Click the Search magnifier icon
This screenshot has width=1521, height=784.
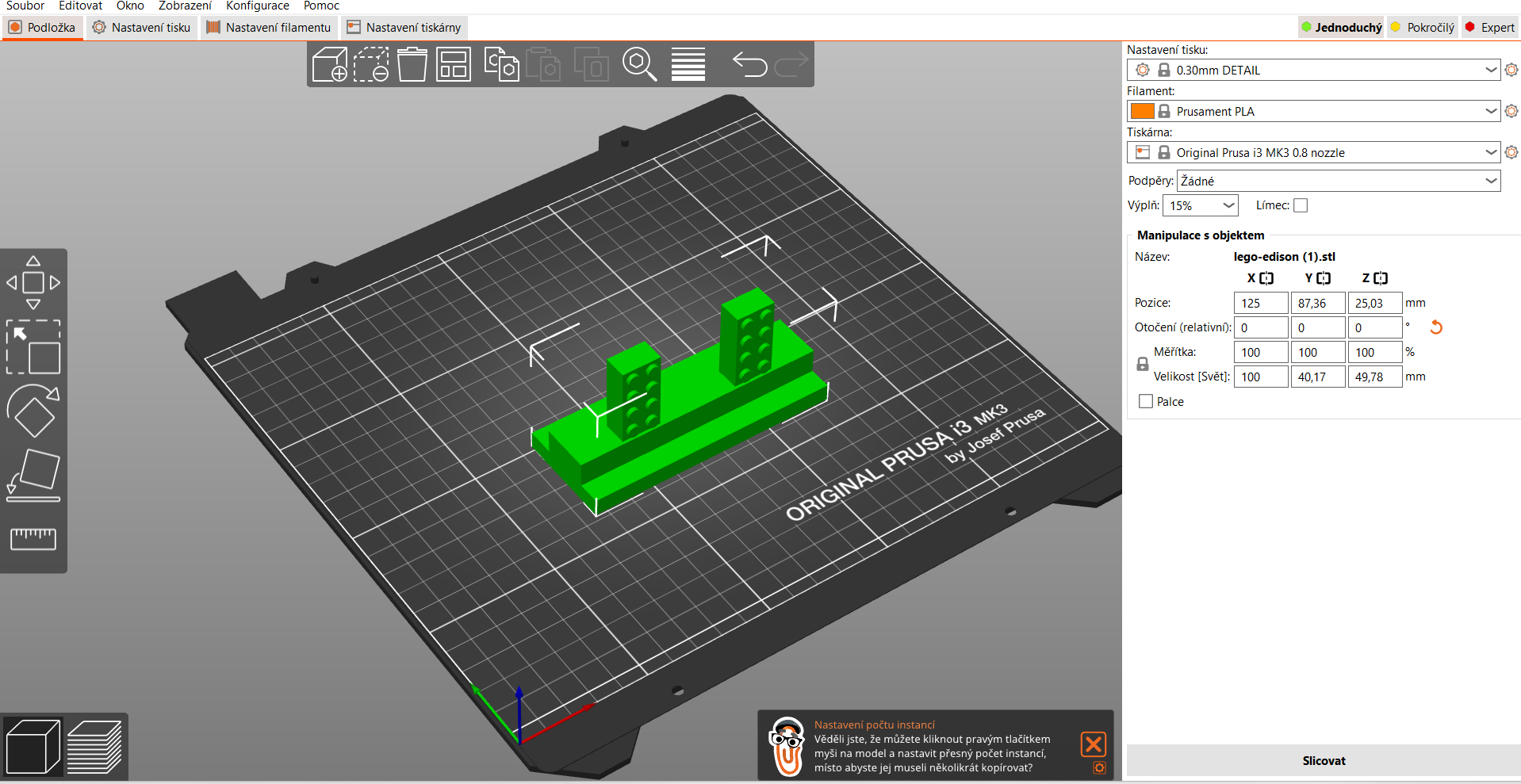point(639,64)
